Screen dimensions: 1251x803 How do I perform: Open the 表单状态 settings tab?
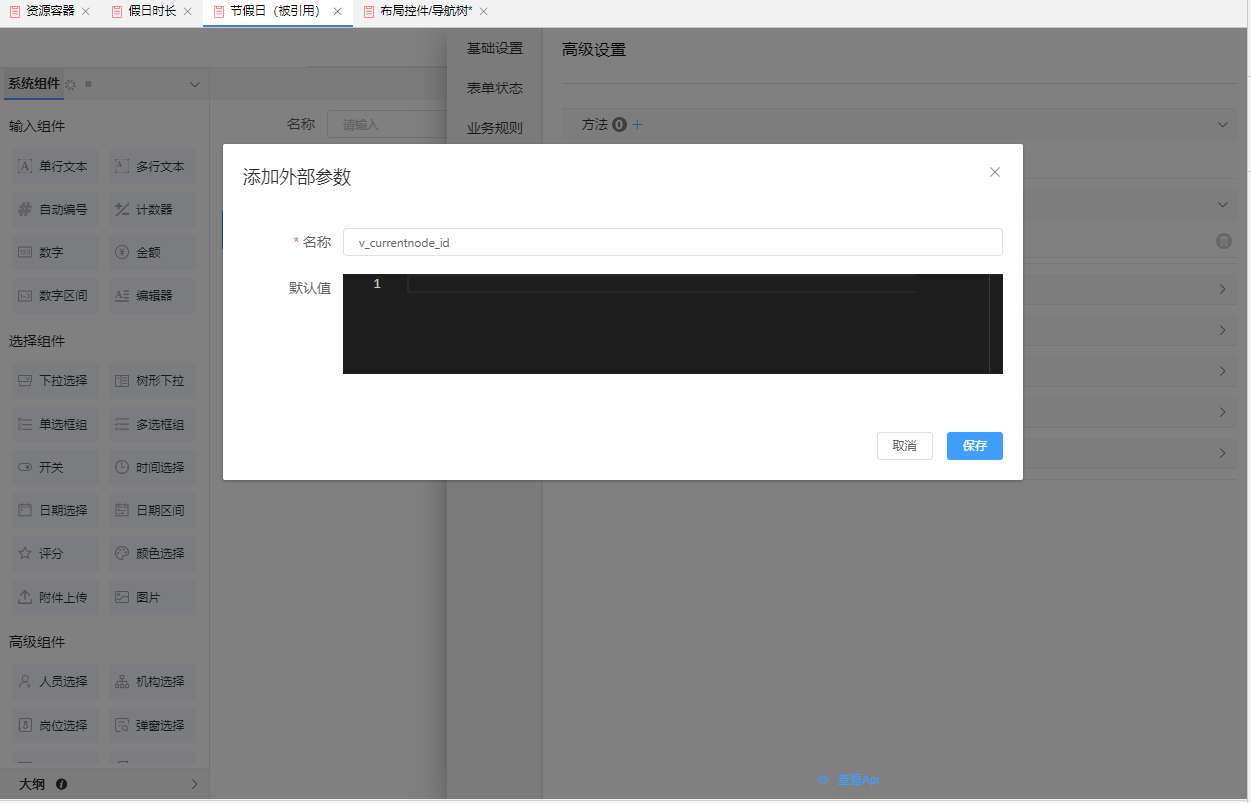click(x=495, y=88)
